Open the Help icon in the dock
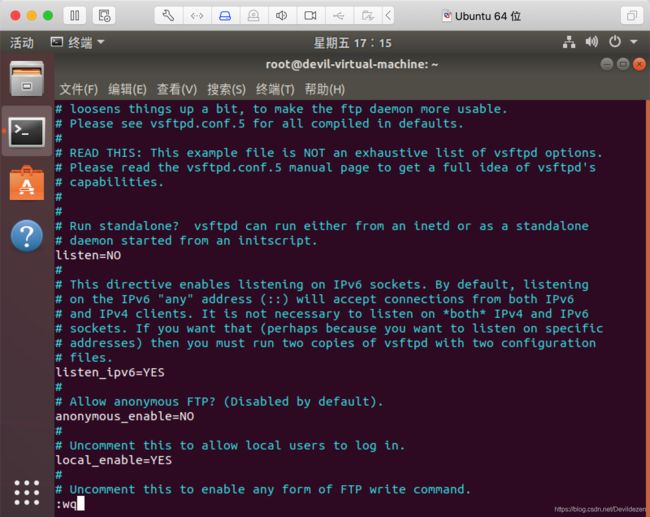This screenshot has width=650, height=517. [27, 236]
